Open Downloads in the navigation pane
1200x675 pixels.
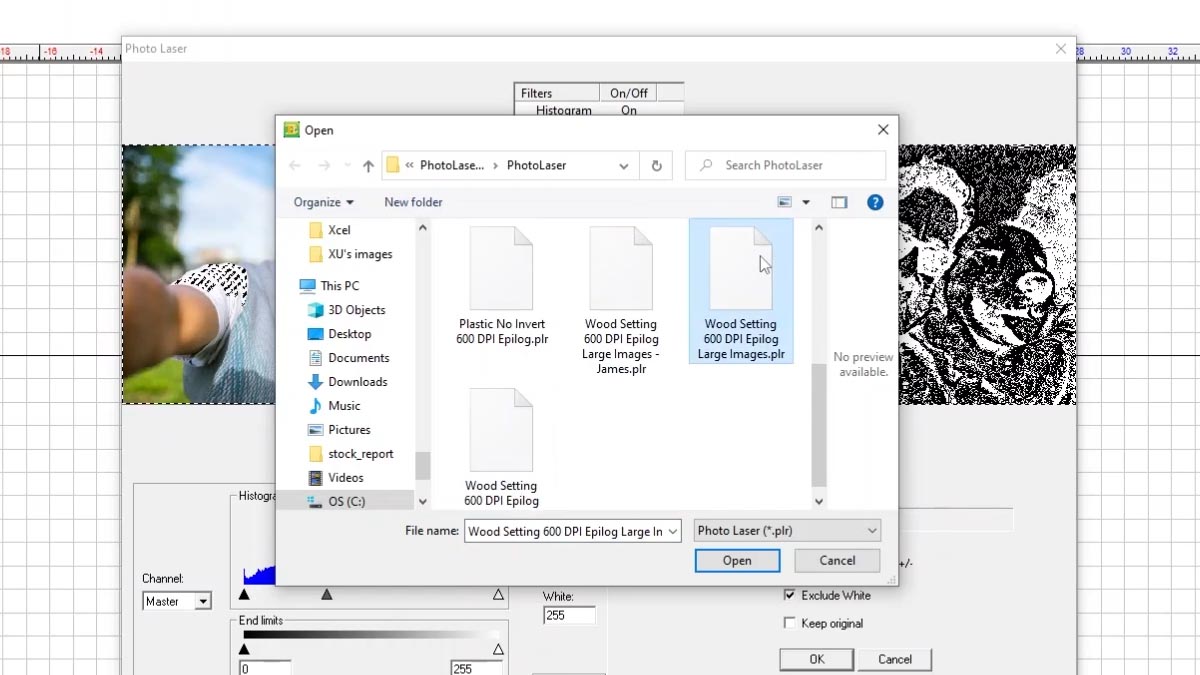tap(357, 382)
